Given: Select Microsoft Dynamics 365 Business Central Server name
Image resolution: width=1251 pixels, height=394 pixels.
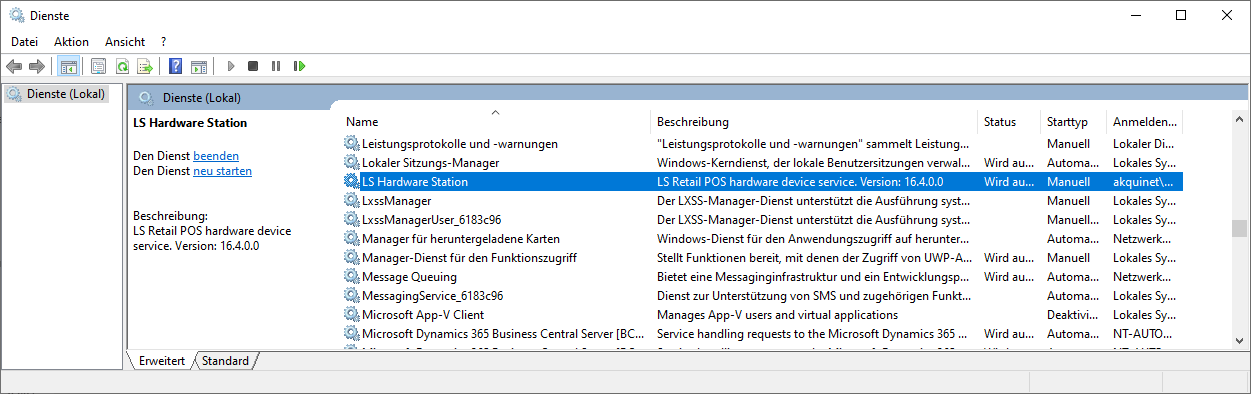Looking at the screenshot, I should click(503, 334).
